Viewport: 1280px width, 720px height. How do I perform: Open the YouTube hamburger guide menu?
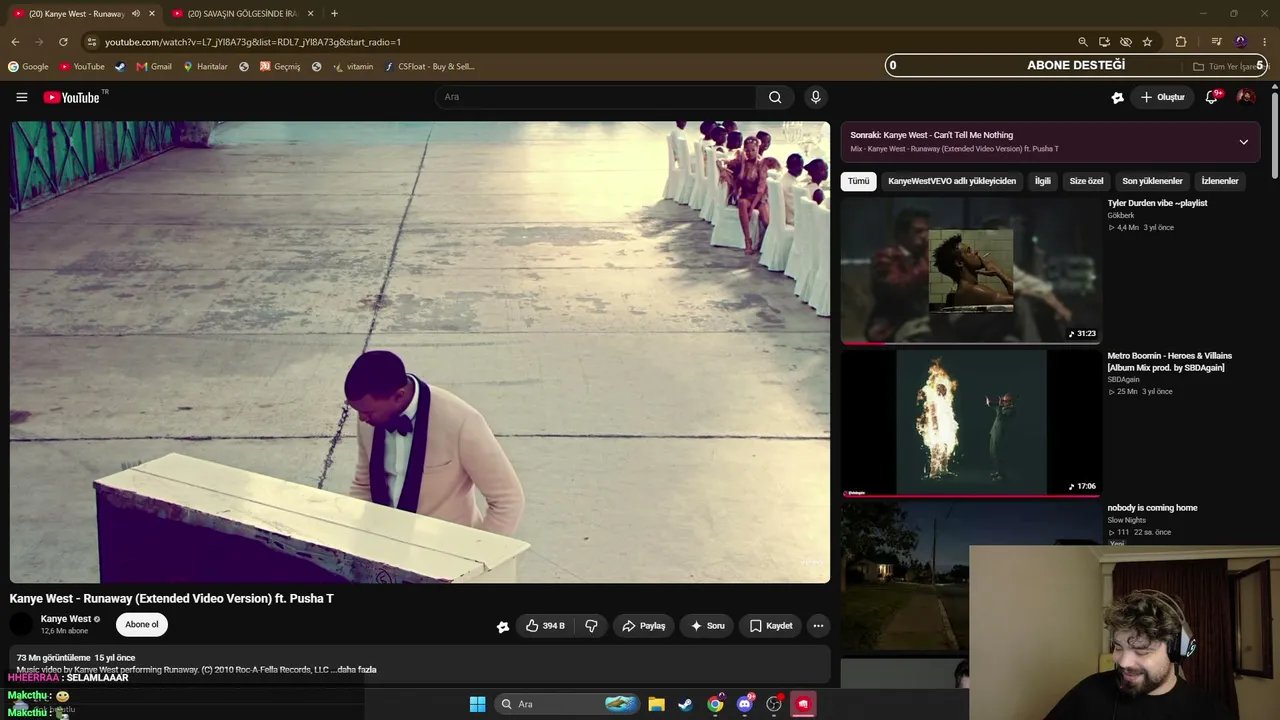(x=21, y=97)
